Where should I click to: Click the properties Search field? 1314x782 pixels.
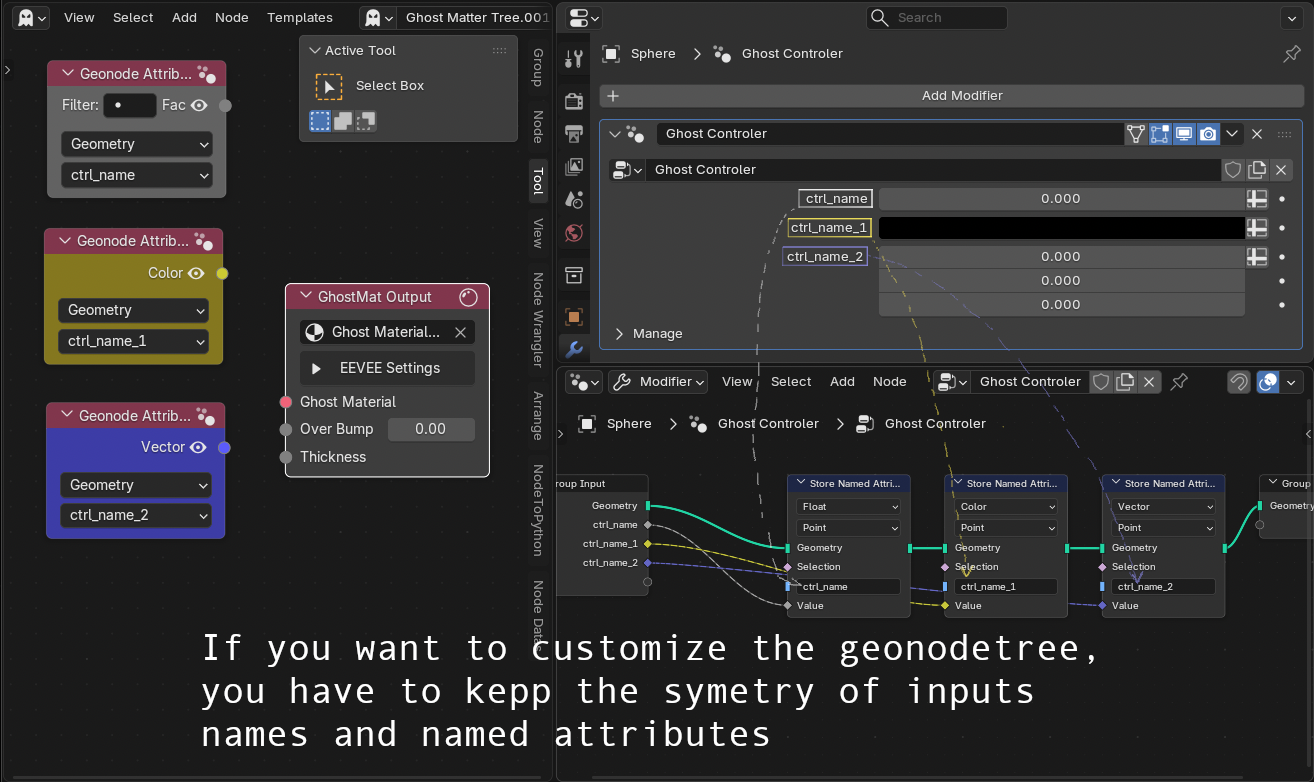click(x=937, y=18)
